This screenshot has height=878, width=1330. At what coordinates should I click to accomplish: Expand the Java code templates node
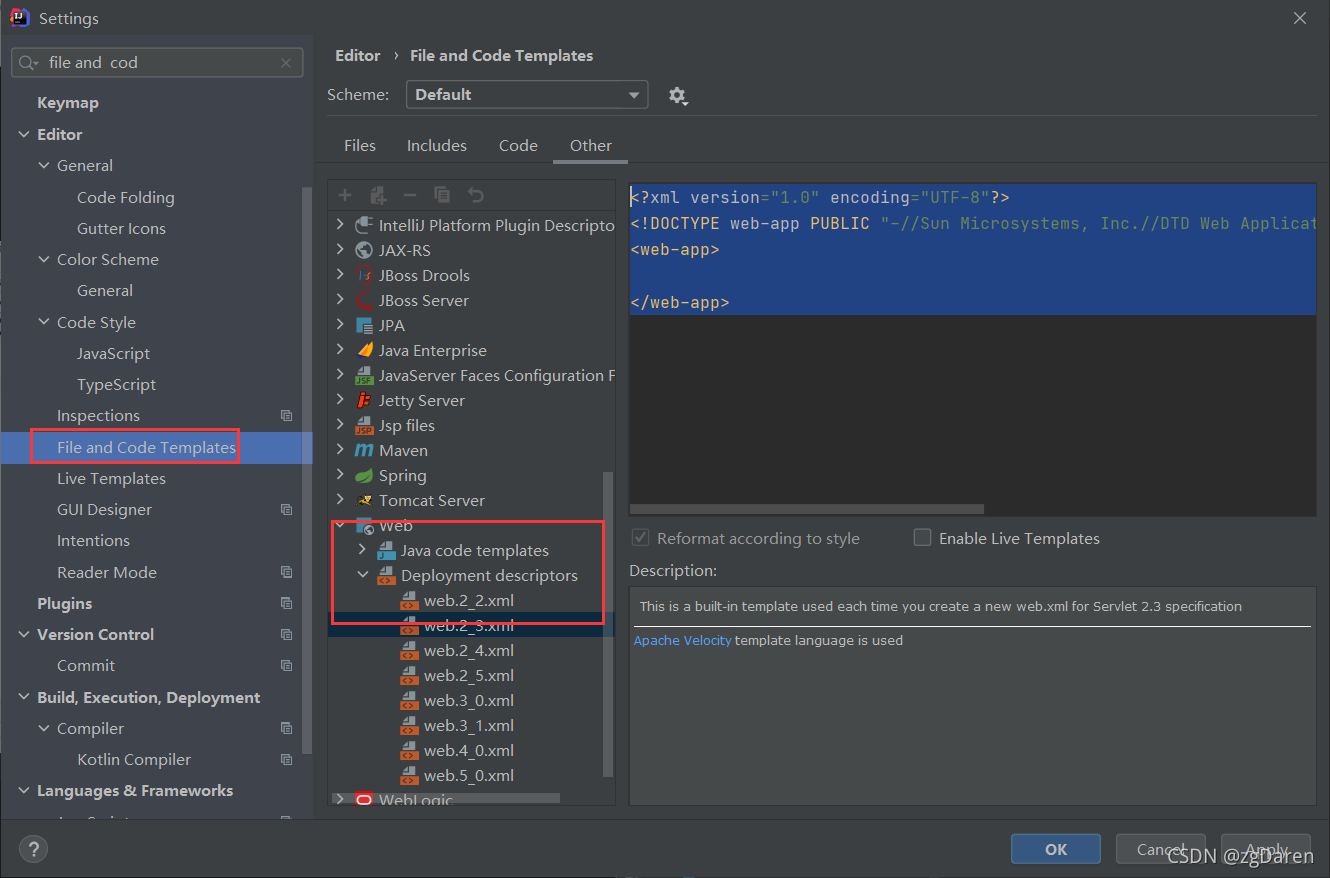[362, 550]
